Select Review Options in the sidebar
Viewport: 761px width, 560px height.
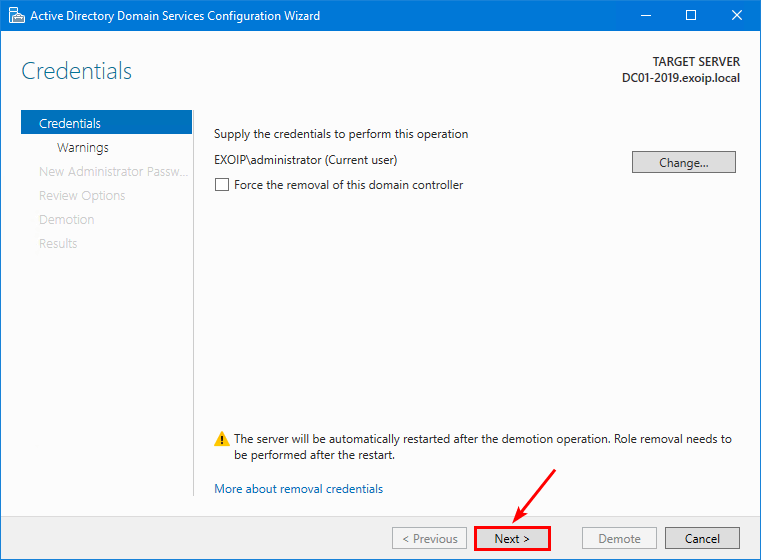click(82, 195)
